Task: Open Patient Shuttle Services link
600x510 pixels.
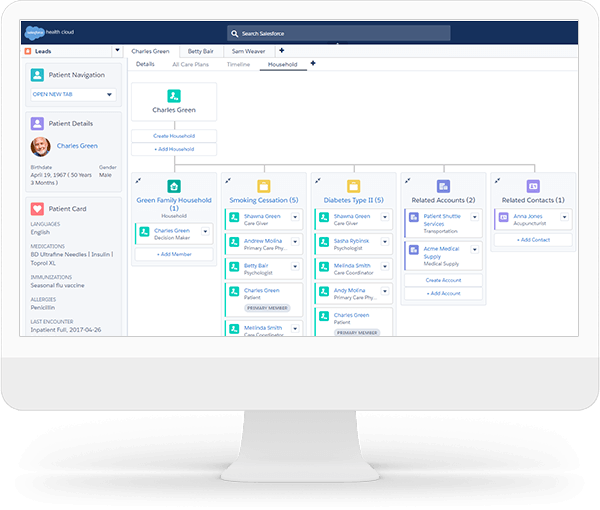Action: tap(442, 220)
